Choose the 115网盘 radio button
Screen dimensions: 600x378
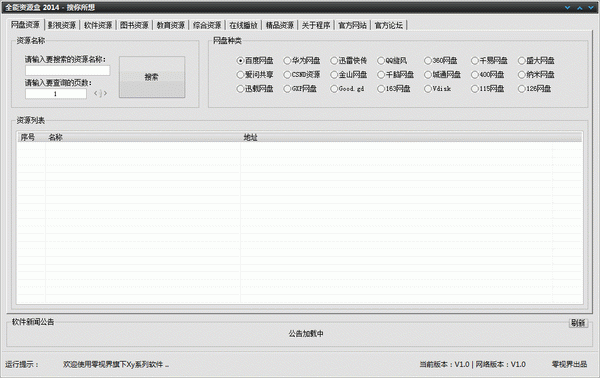(488, 89)
